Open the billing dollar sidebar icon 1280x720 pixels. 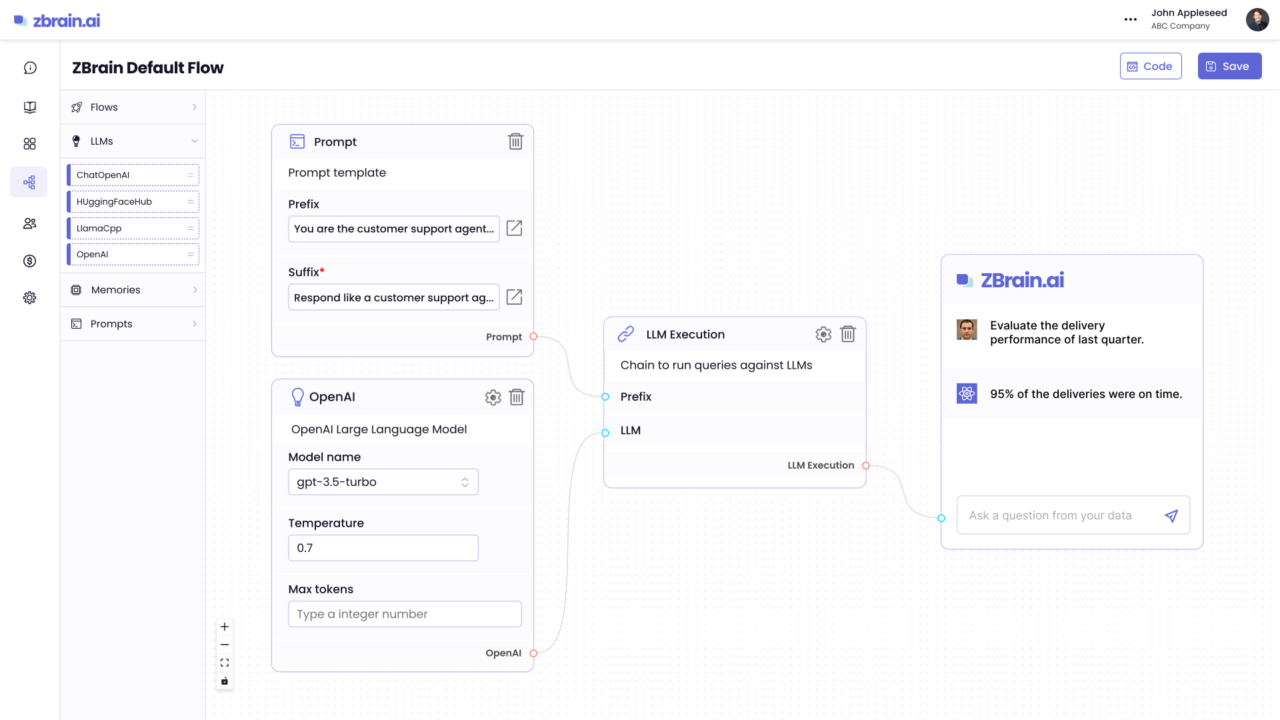[x=29, y=260]
